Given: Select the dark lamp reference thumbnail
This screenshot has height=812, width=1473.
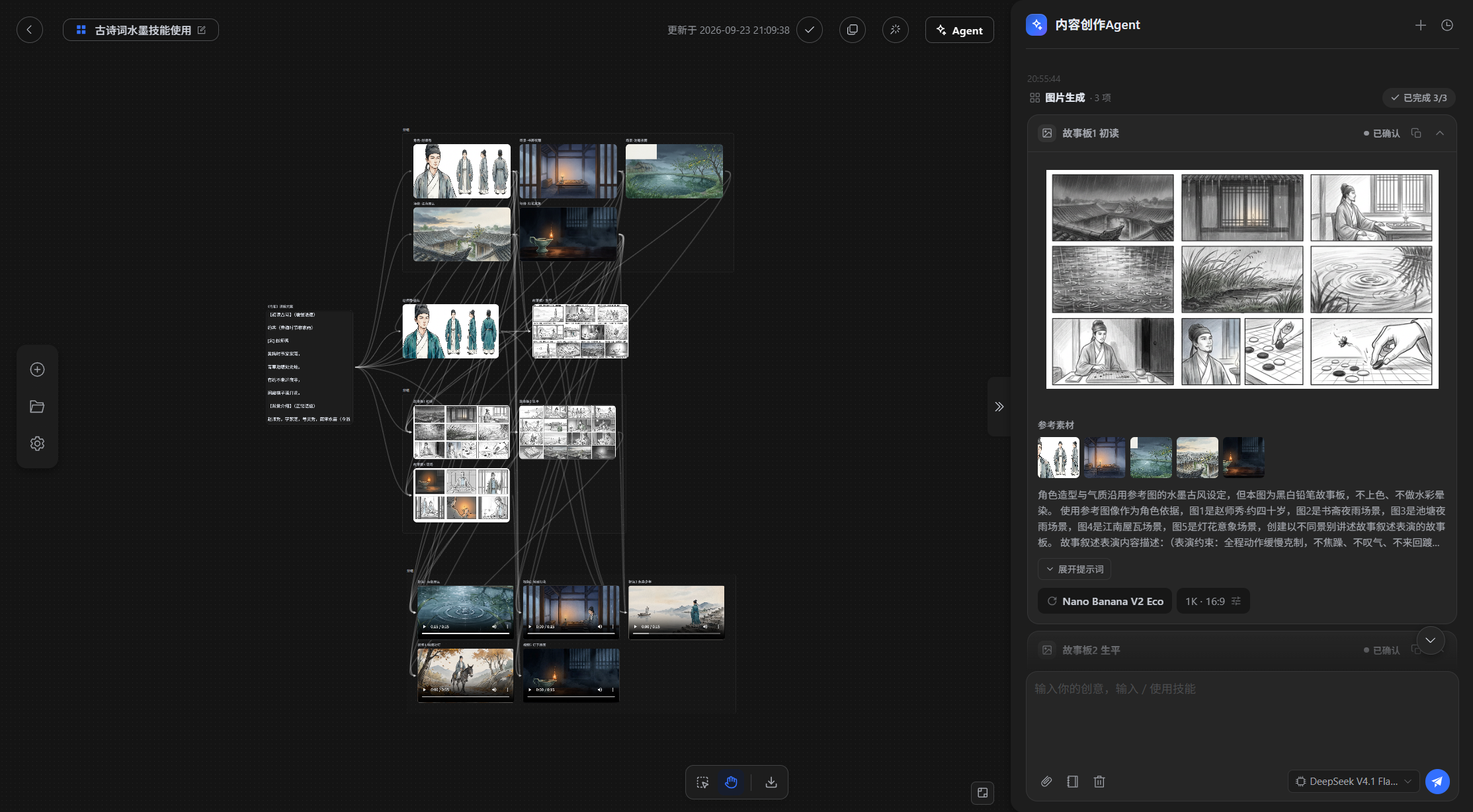Looking at the screenshot, I should click(x=1243, y=457).
